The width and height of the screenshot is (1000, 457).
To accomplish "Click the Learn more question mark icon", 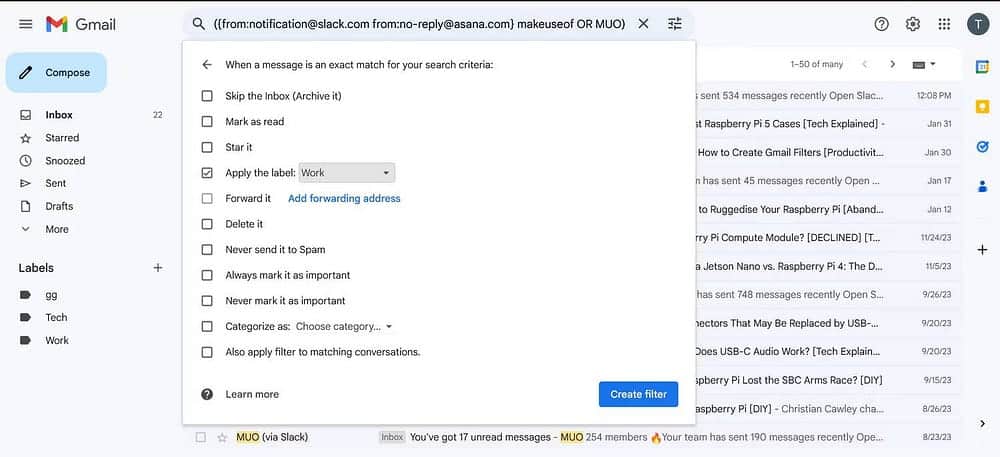I will [207, 394].
